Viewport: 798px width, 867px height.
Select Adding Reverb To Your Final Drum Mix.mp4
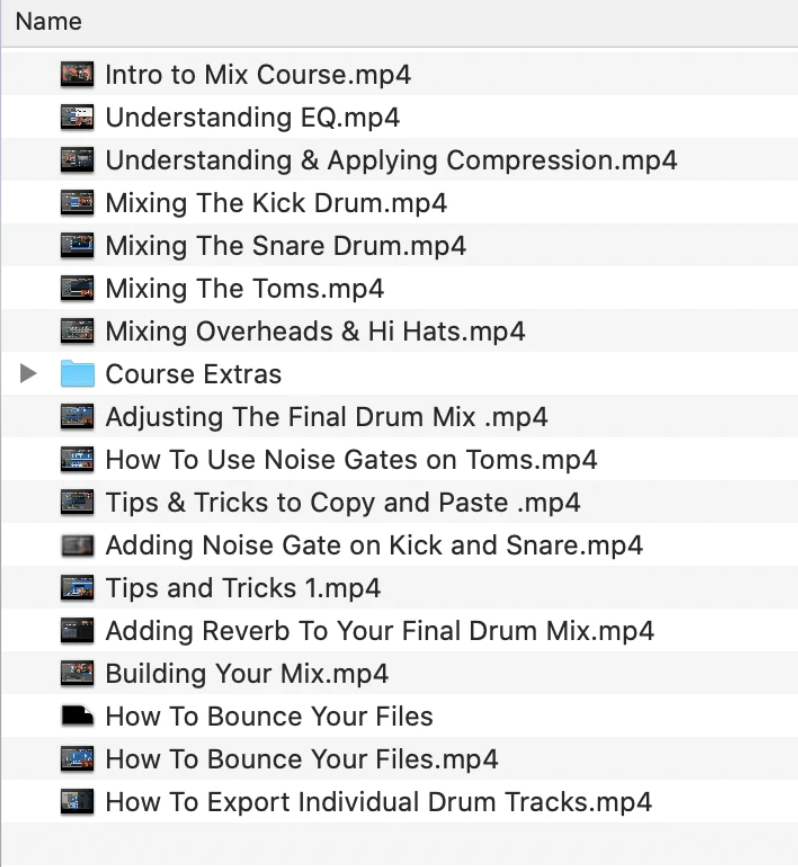[379, 631]
